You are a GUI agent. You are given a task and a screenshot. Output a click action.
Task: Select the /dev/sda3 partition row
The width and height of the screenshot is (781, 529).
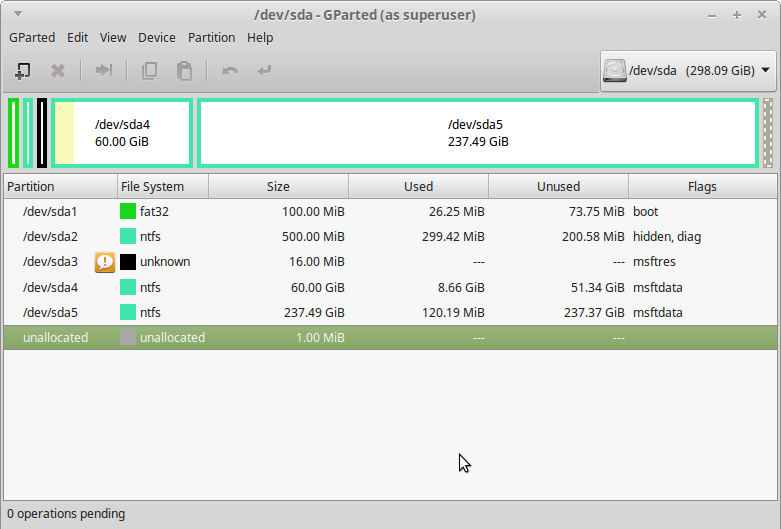tap(390, 262)
